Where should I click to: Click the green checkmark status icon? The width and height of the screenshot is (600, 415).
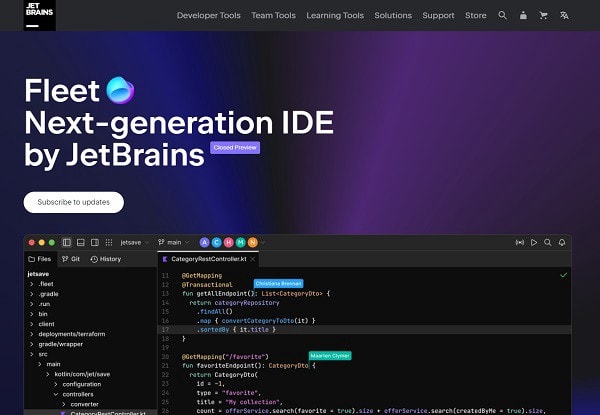tap(563, 275)
